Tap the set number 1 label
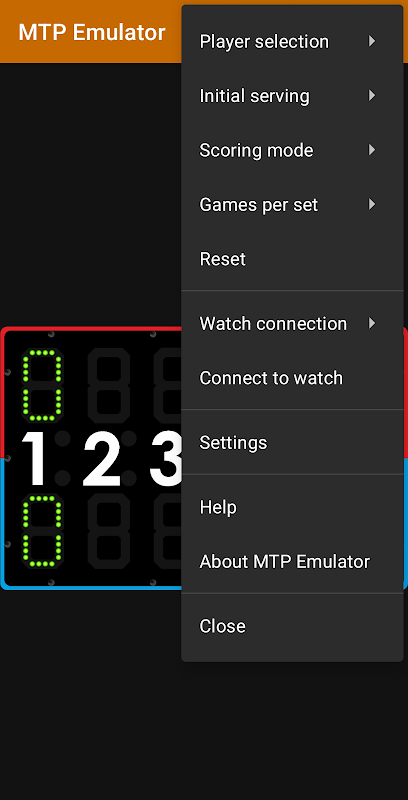 (37, 458)
